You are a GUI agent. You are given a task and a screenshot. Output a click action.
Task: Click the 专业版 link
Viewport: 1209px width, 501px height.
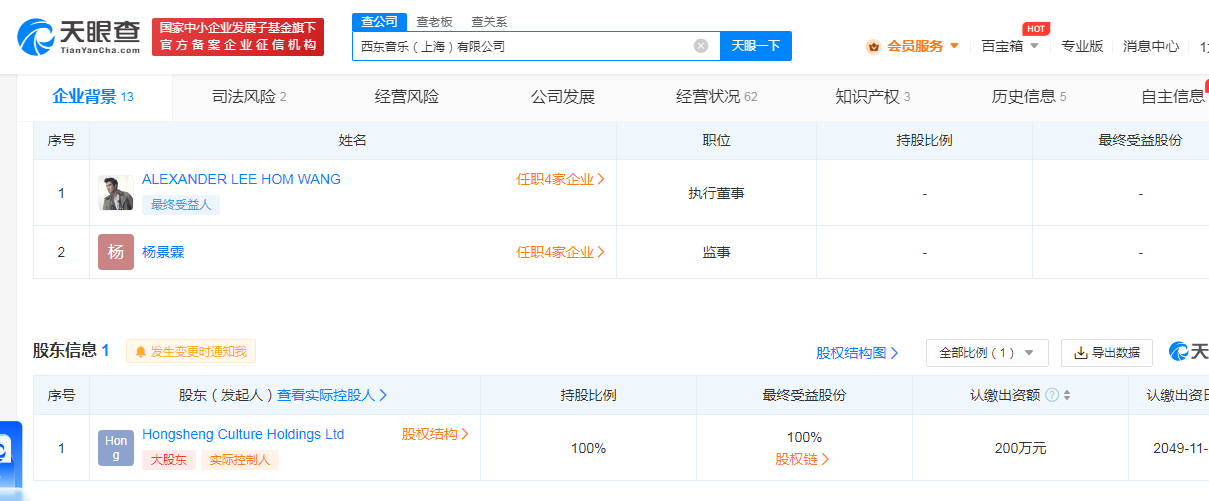[1082, 46]
